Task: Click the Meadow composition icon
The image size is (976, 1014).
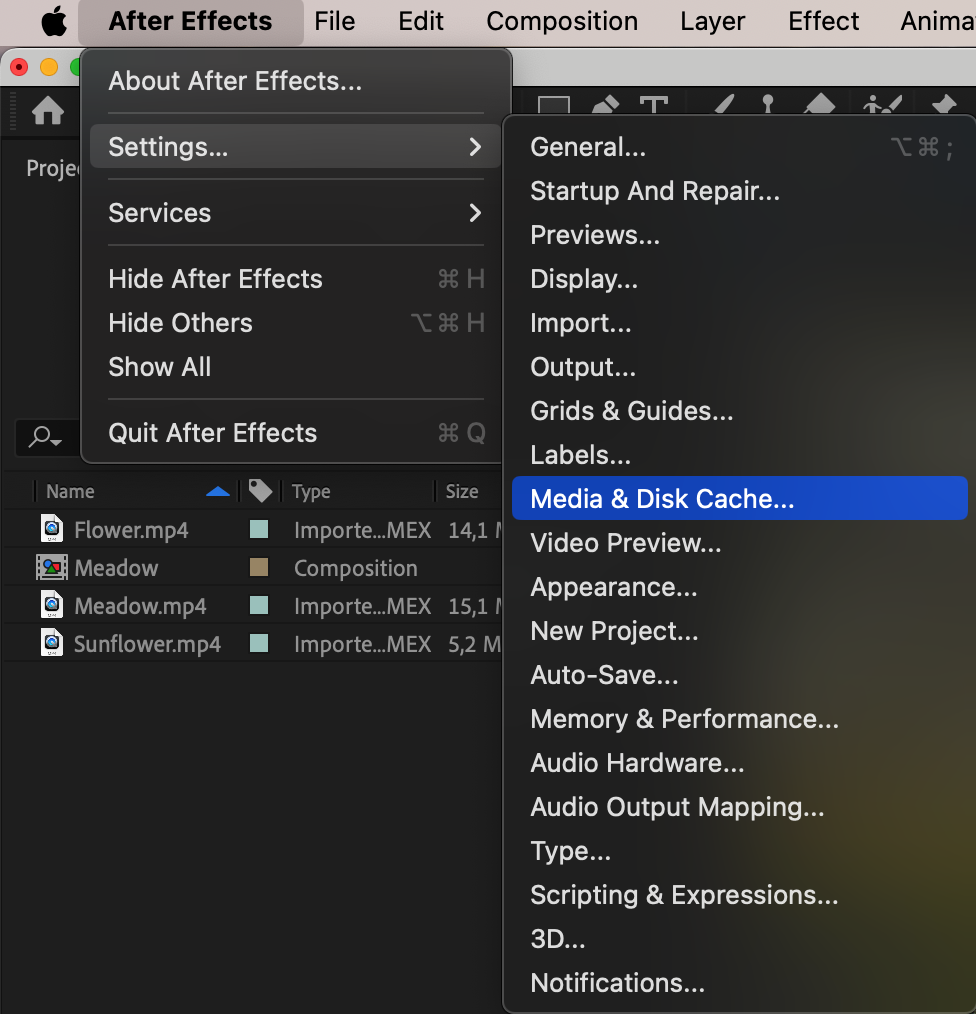Action: point(52,568)
